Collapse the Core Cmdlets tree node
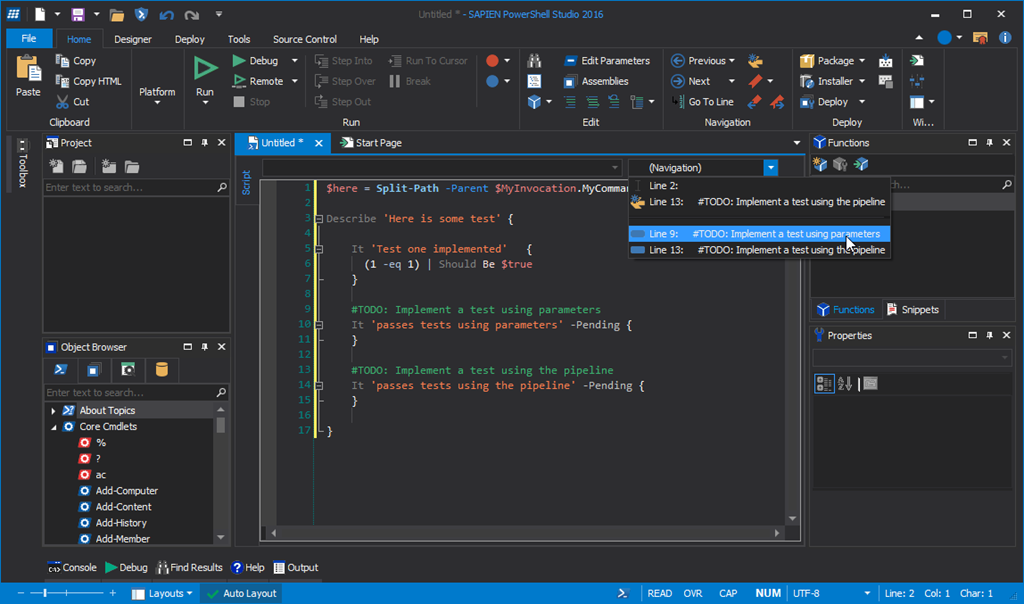 point(54,427)
